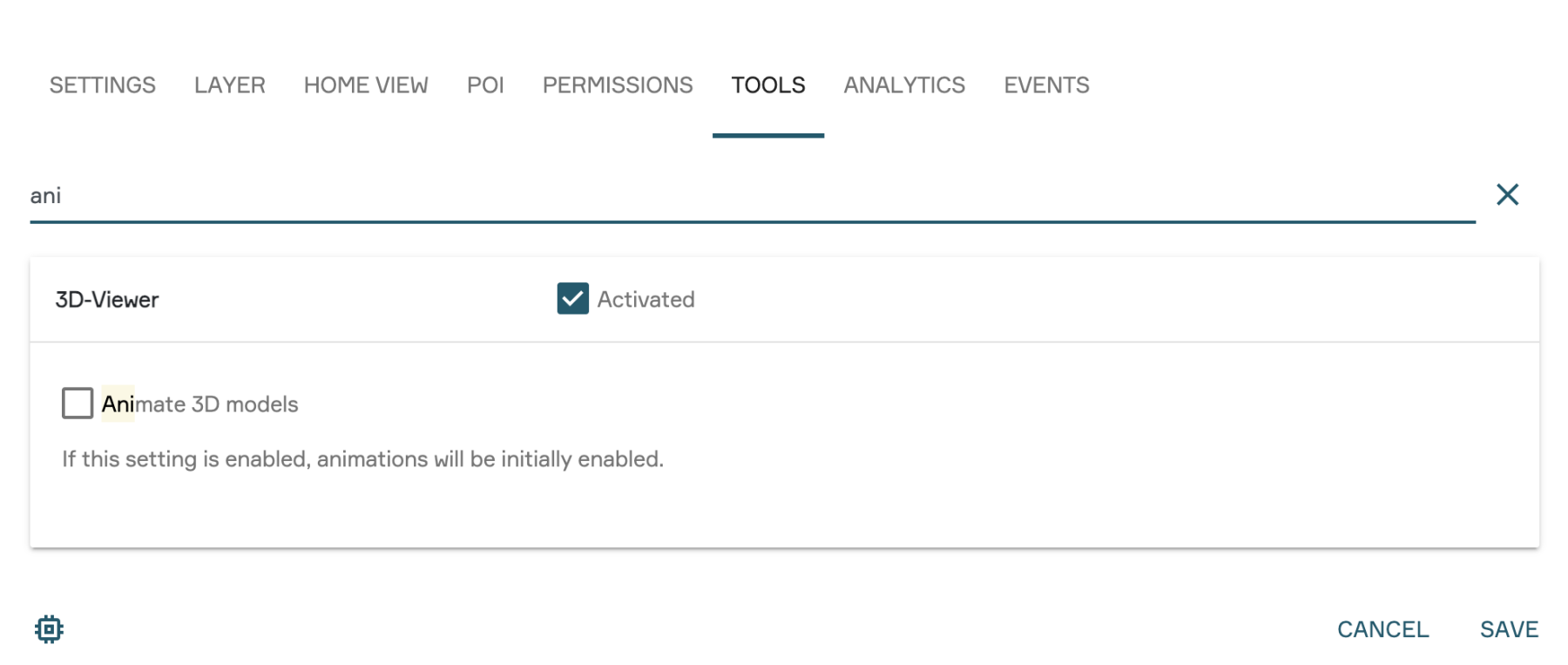This screenshot has width=1568, height=665.
Task: Enable the Animate 3D models checkbox
Action: [x=78, y=404]
